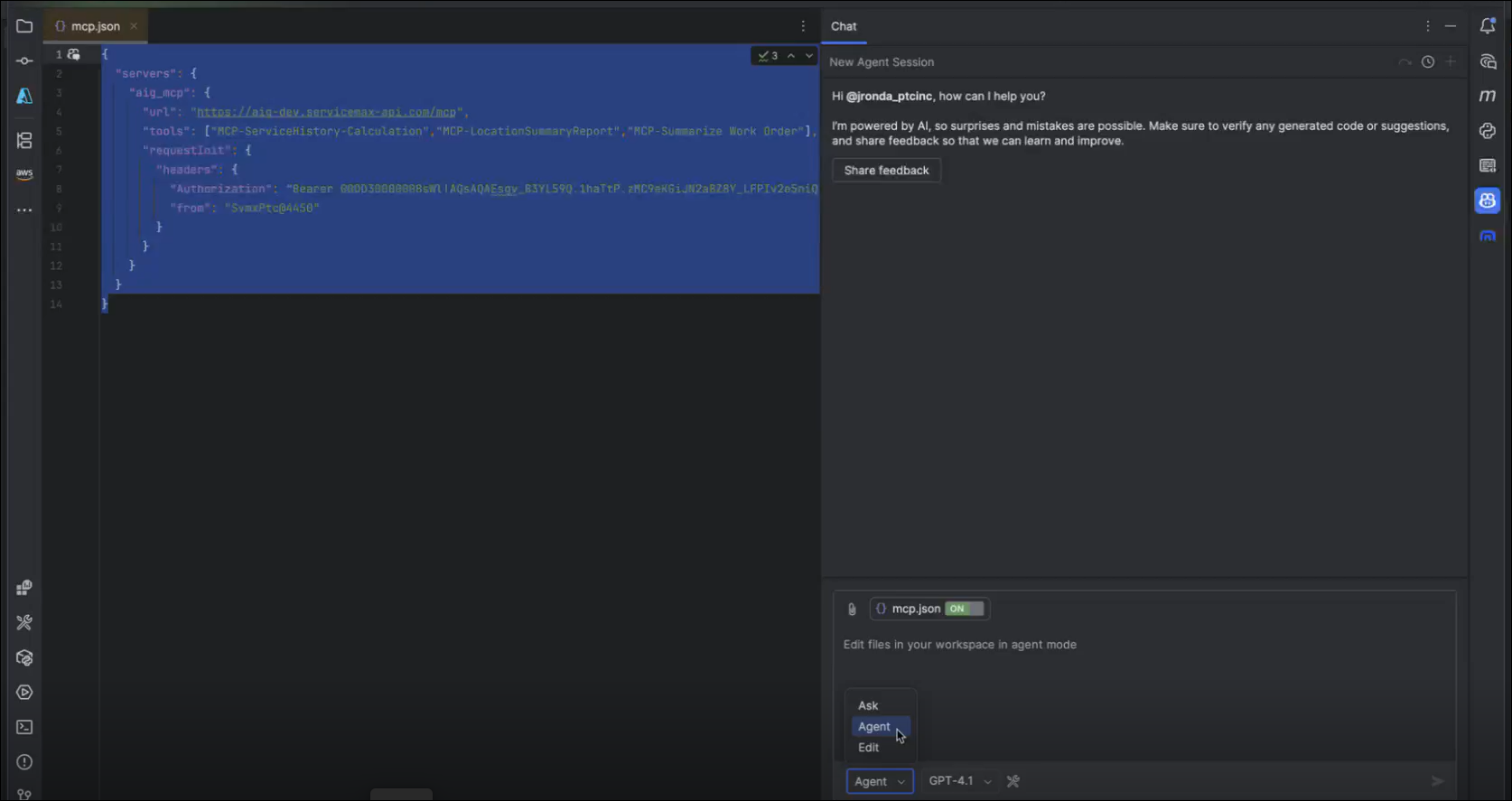This screenshot has width=1512, height=801.
Task: Expand the Agent mode dropdown
Action: point(880,781)
